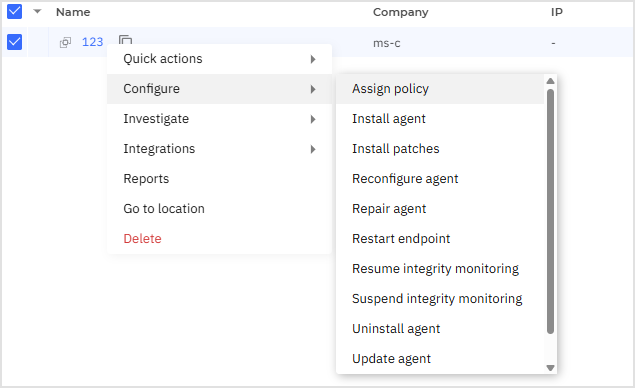
Task: Choose Repair agent
Action: tap(440, 209)
